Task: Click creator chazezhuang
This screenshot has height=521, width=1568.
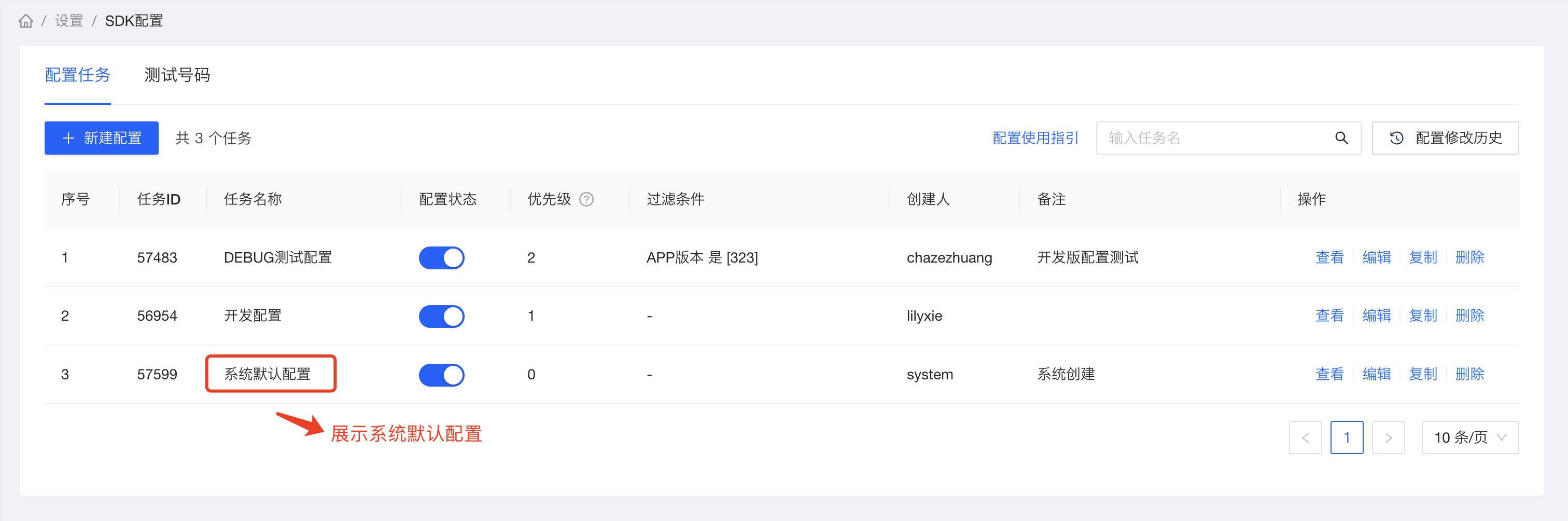Action: [x=949, y=258]
